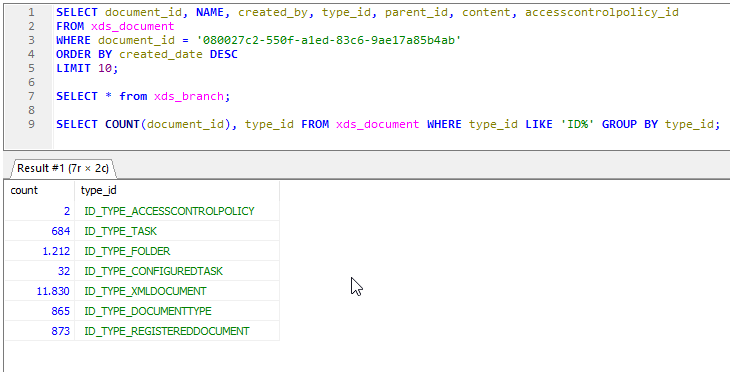Click the WHERE keyword on line 3
Viewport: 730px width, 372px height.
coord(73,41)
